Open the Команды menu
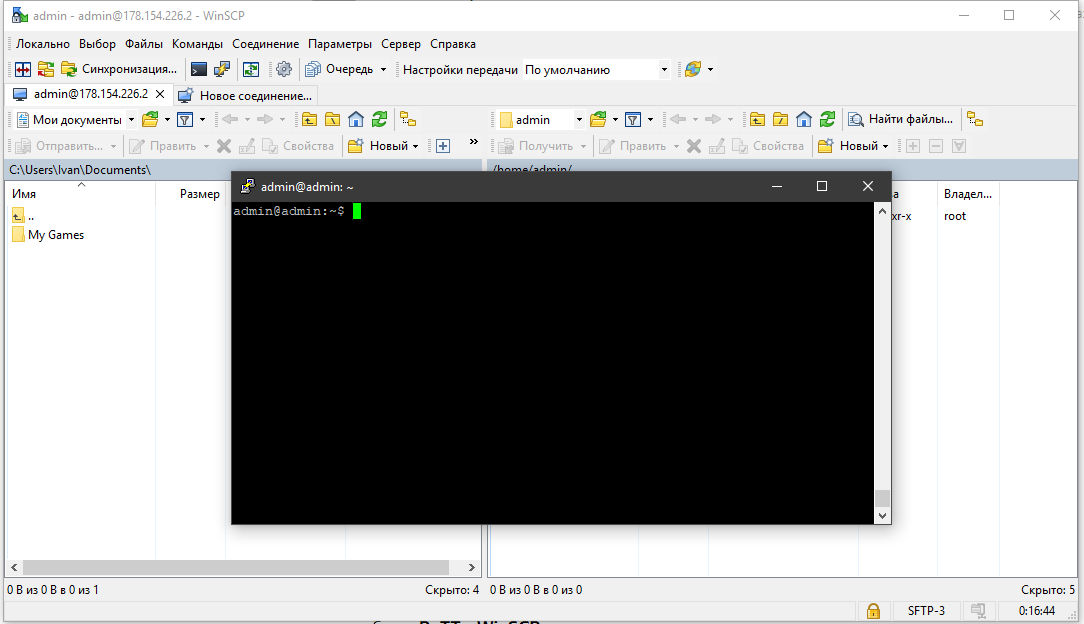The width and height of the screenshot is (1084, 624). click(x=197, y=44)
